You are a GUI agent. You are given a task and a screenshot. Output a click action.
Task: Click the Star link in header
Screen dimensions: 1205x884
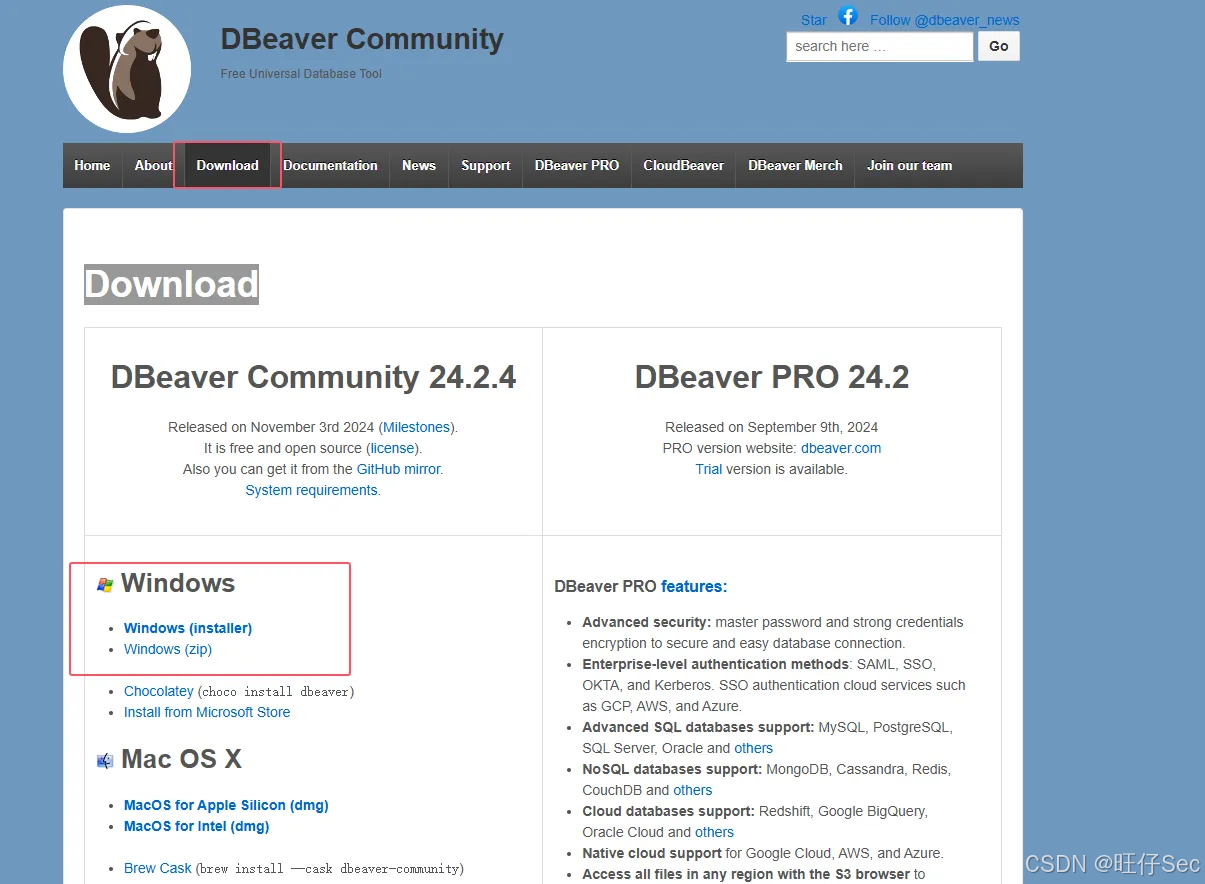click(x=814, y=20)
